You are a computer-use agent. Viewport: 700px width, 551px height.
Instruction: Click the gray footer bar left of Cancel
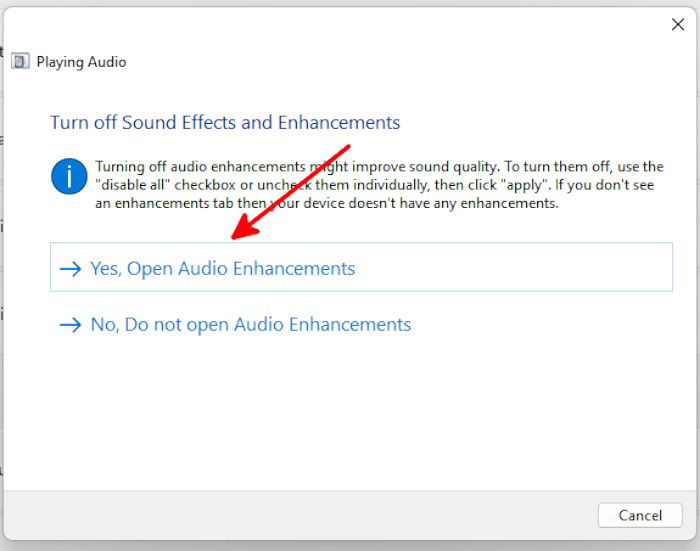299,515
